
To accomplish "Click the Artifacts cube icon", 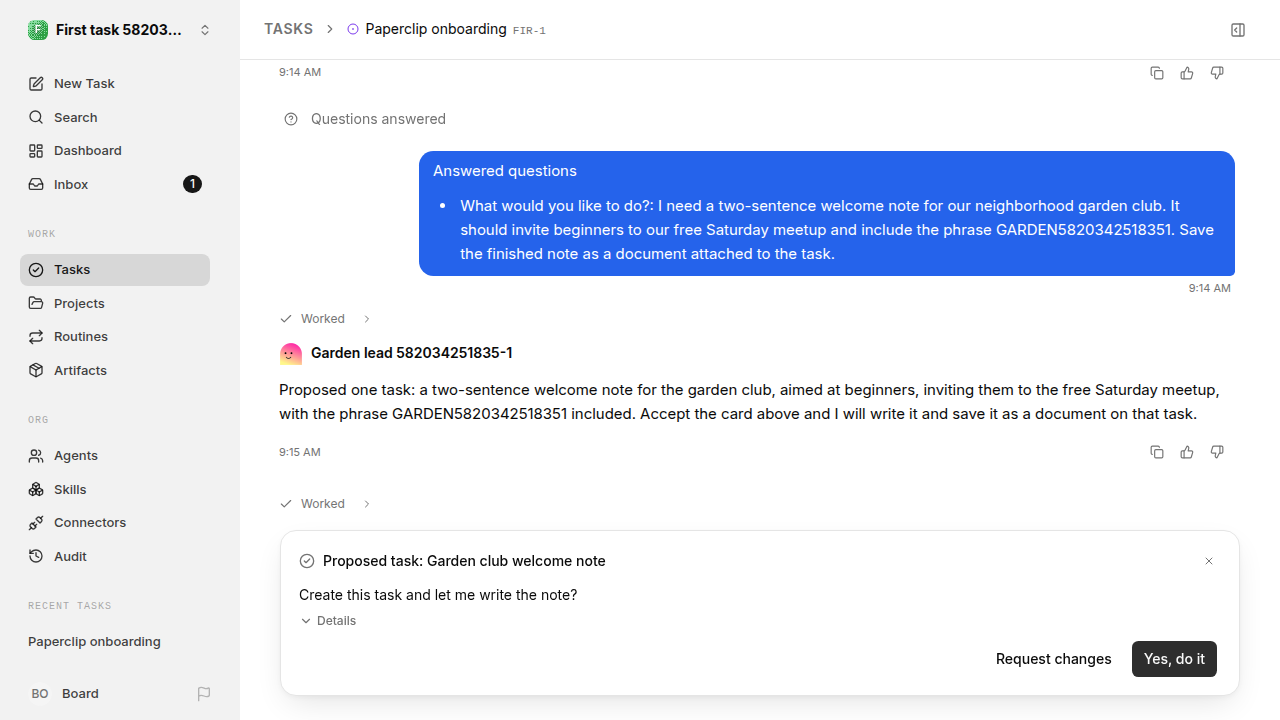I will tap(36, 371).
